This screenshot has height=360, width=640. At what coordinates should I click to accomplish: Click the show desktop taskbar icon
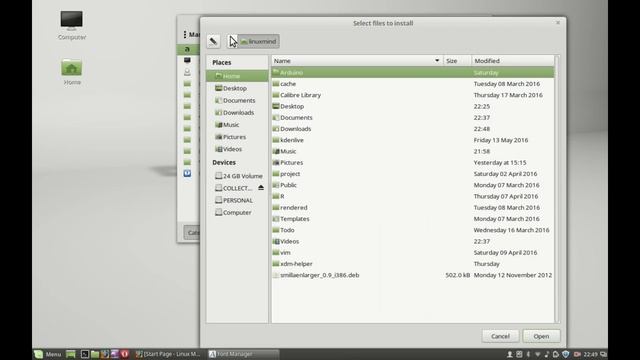click(x=71, y=354)
